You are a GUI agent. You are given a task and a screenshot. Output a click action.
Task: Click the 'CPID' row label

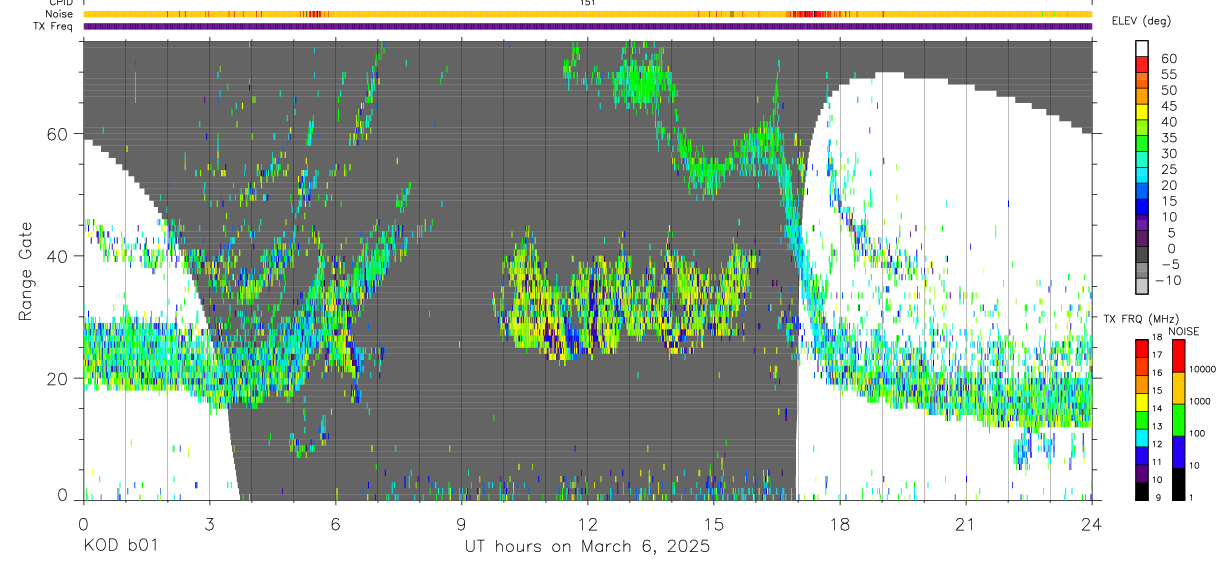pos(62,3)
